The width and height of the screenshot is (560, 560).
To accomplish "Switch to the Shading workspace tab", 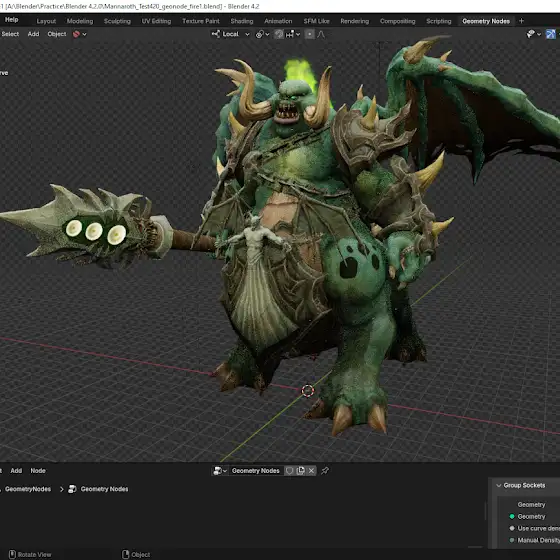I will (x=242, y=21).
